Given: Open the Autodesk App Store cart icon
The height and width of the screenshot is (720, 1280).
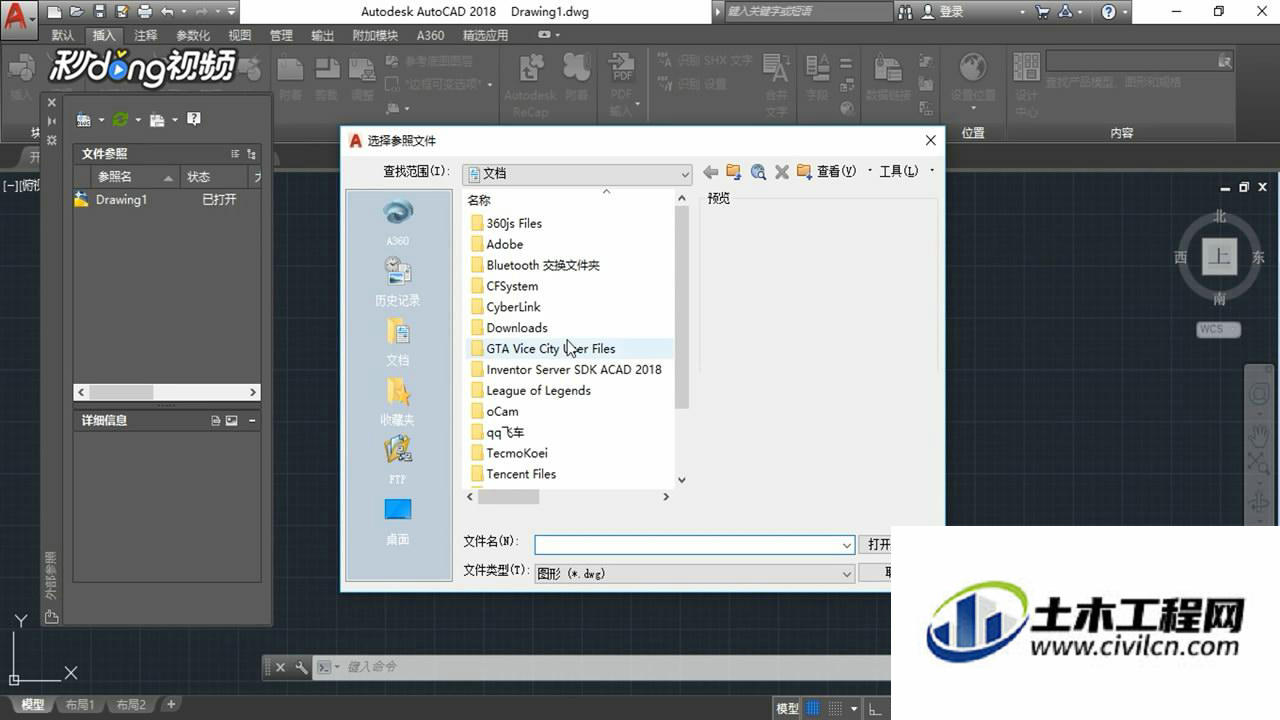Looking at the screenshot, I should (x=1043, y=12).
